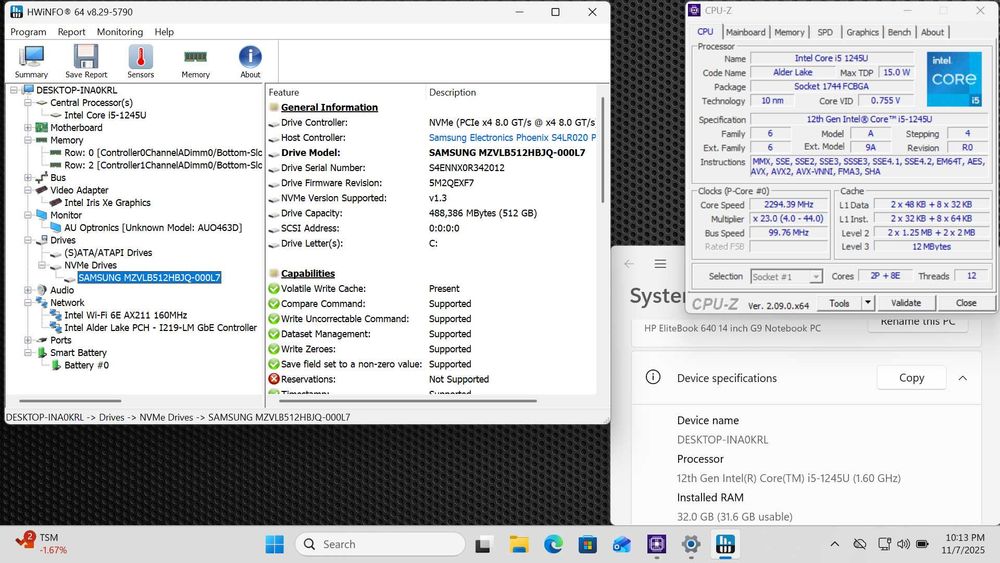Copy the device specifications
Viewport: 1000px width, 563px height.
(x=911, y=377)
